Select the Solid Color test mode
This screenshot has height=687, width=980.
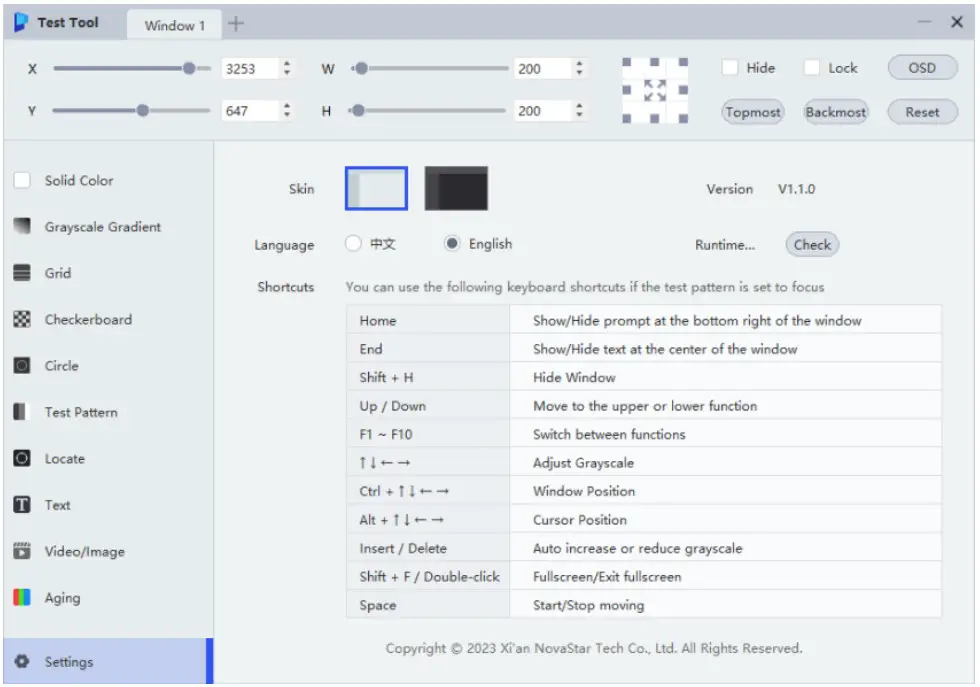click(x=75, y=180)
